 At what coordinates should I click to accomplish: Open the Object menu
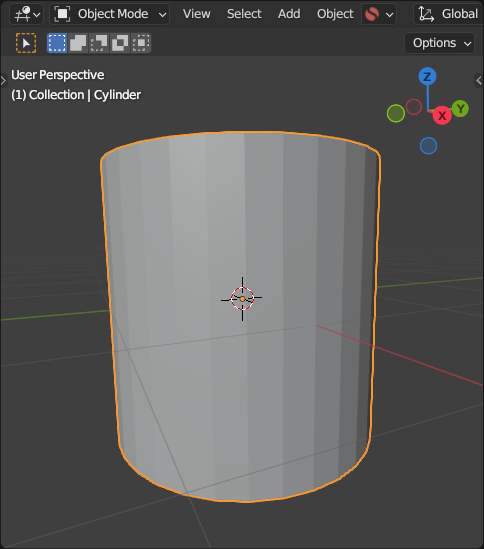335,14
